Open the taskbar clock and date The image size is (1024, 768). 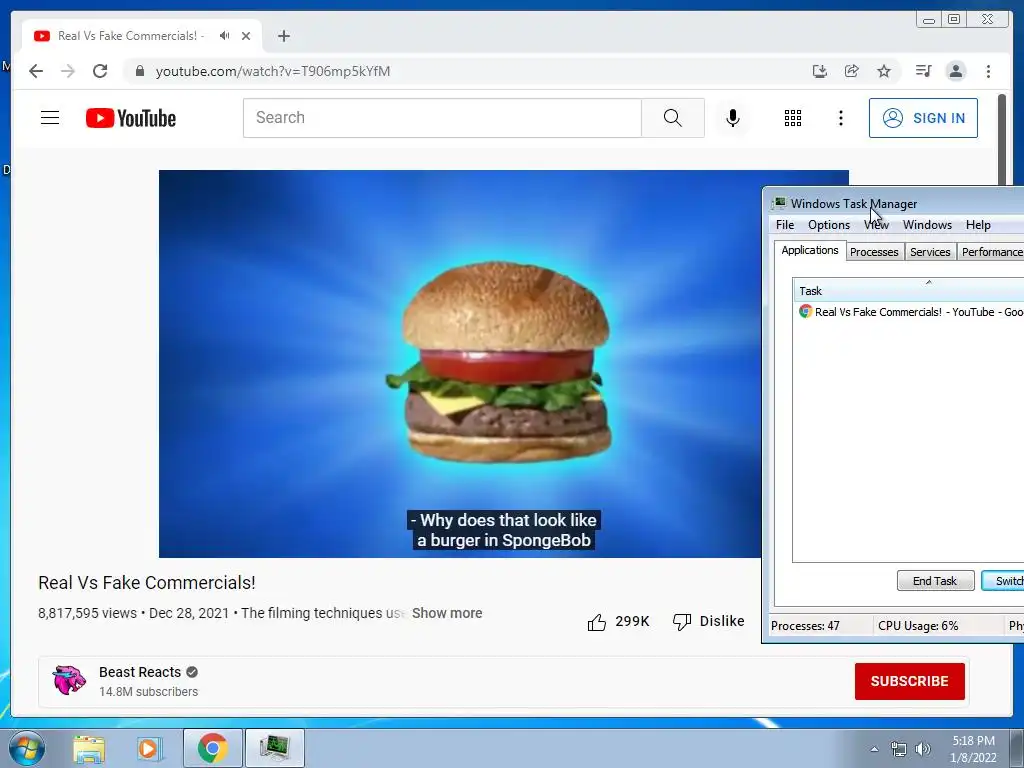click(973, 749)
